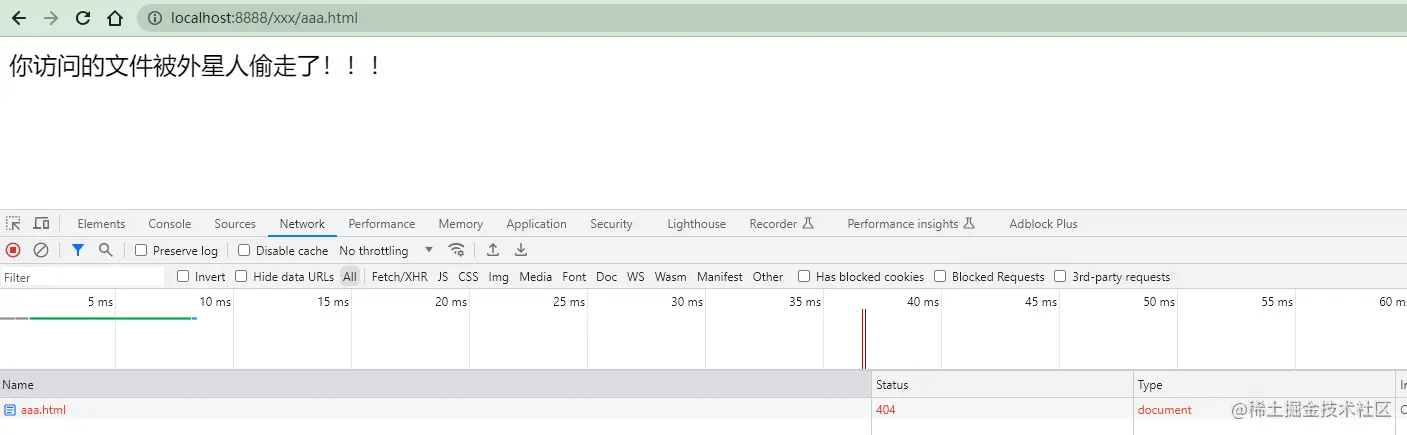The height and width of the screenshot is (435, 1407).
Task: Filter requests by Media
Action: pos(535,277)
